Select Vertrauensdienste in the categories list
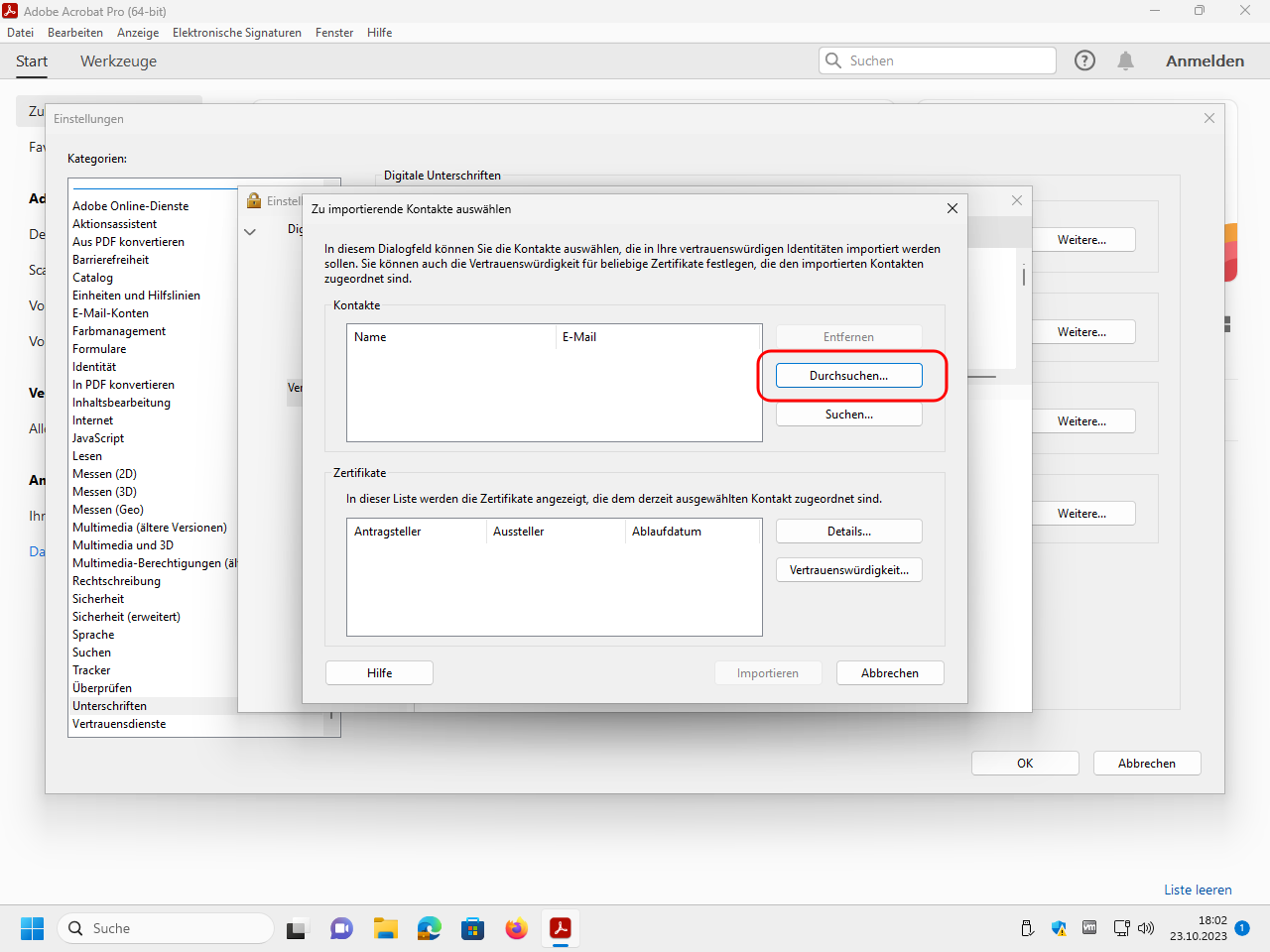Screen dimensions: 1270x952 click(x=119, y=724)
